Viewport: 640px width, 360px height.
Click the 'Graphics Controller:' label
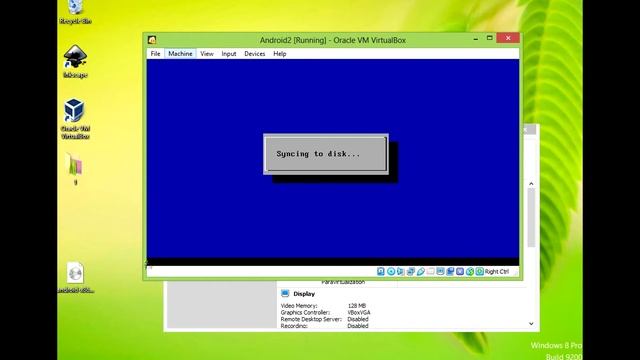305,313
